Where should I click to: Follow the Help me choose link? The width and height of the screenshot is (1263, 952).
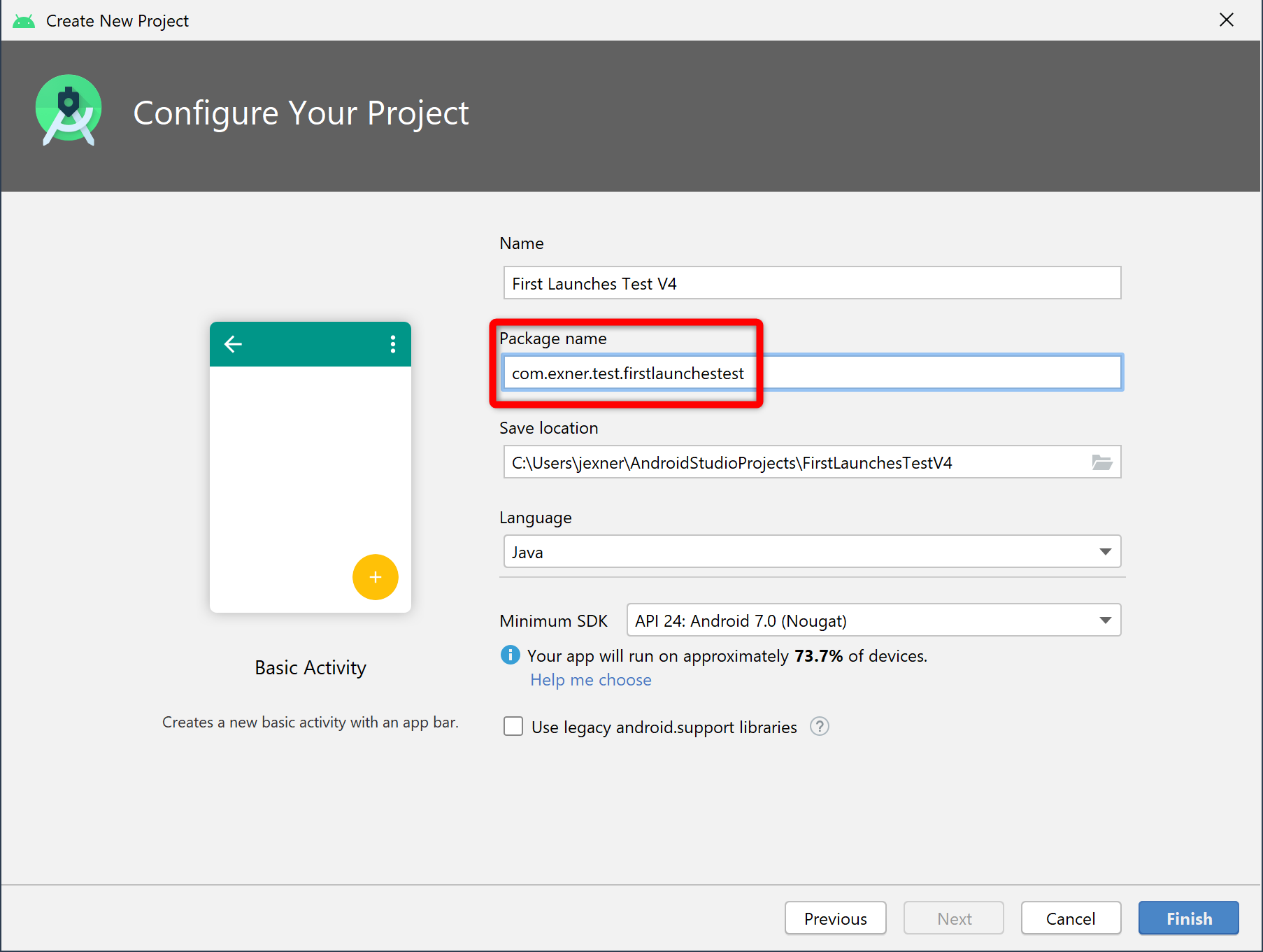pyautogui.click(x=590, y=680)
